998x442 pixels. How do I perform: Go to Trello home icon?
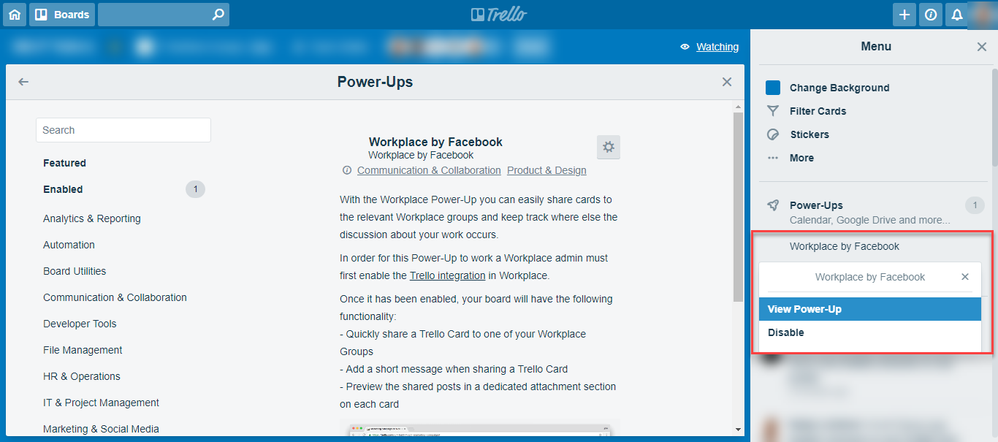[15, 15]
